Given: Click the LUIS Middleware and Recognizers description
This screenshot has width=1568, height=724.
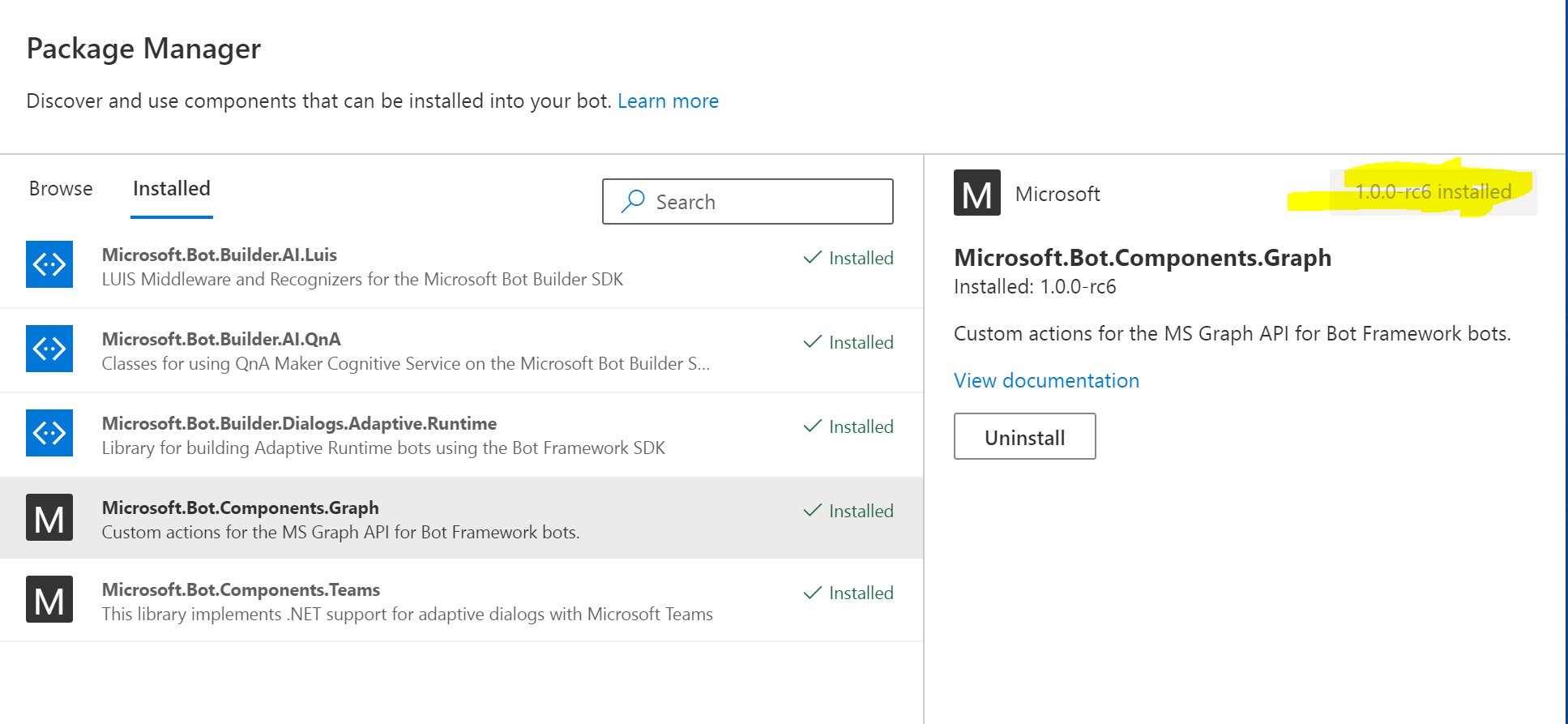Looking at the screenshot, I should pyautogui.click(x=363, y=280).
